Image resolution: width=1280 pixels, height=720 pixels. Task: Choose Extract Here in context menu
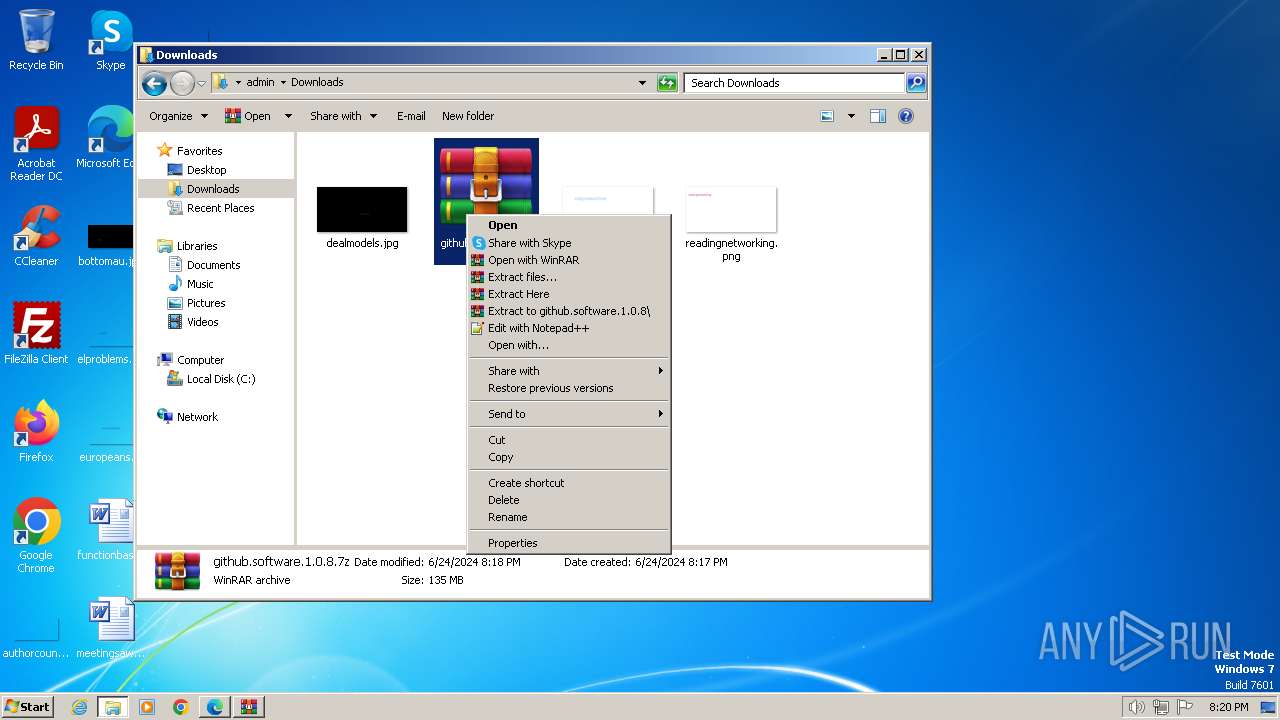click(569, 294)
